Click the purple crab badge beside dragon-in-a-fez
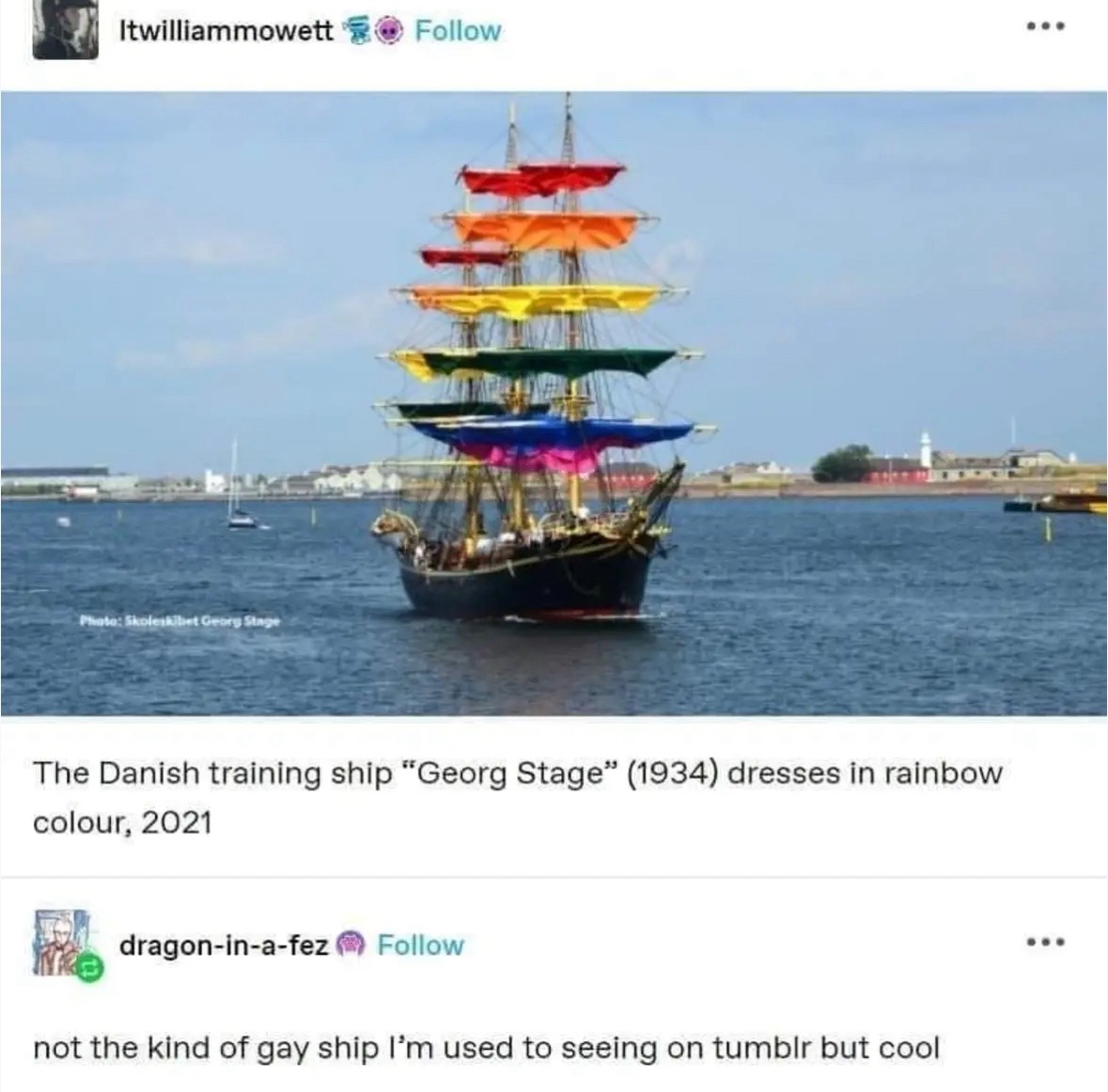 [x=351, y=944]
